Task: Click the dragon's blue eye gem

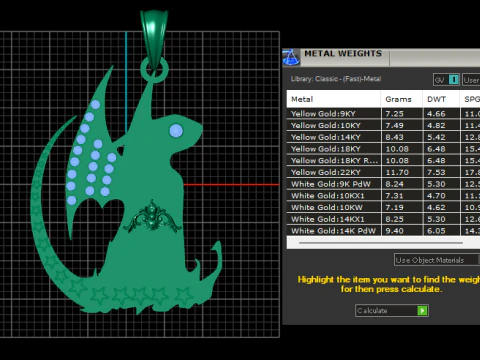Action: coord(176,130)
